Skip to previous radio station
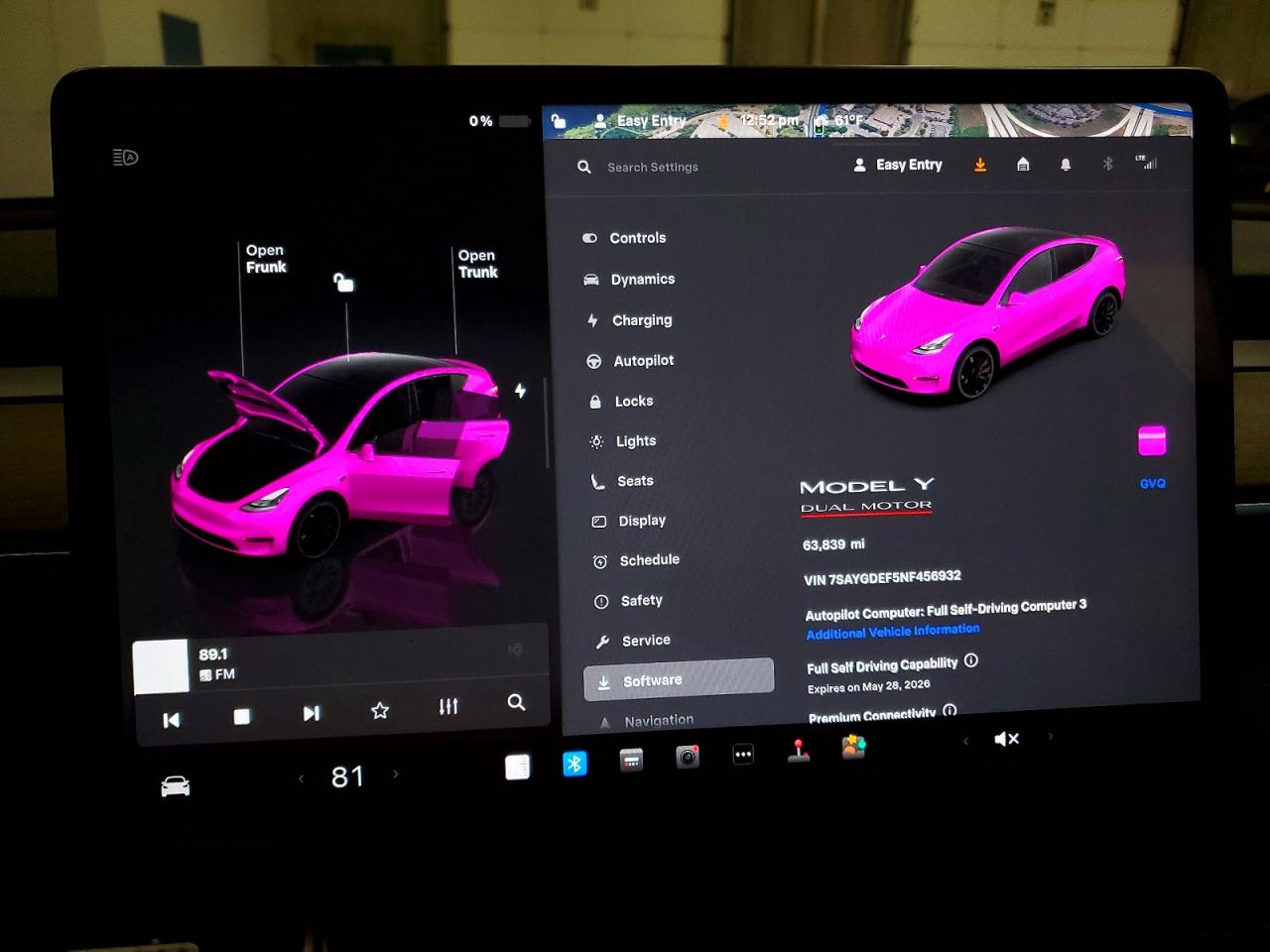 tap(172, 720)
